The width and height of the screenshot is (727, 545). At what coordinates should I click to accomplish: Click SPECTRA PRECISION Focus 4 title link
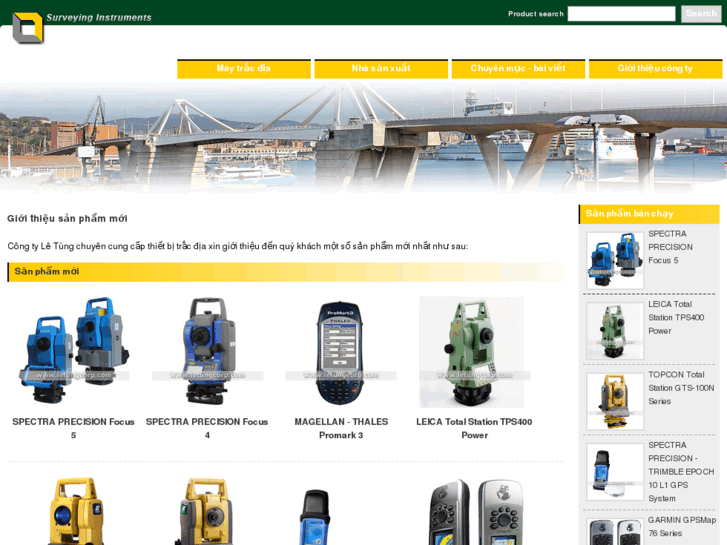pos(207,428)
